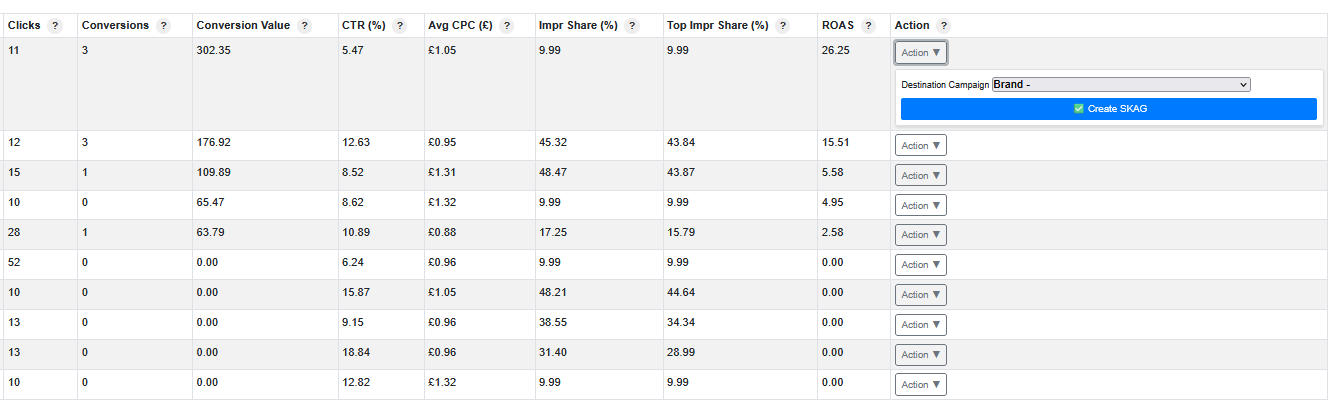Viewport: 1328px width, 404px height.
Task: Click the Top Impr Share (%) help icon
Action: 782,26
